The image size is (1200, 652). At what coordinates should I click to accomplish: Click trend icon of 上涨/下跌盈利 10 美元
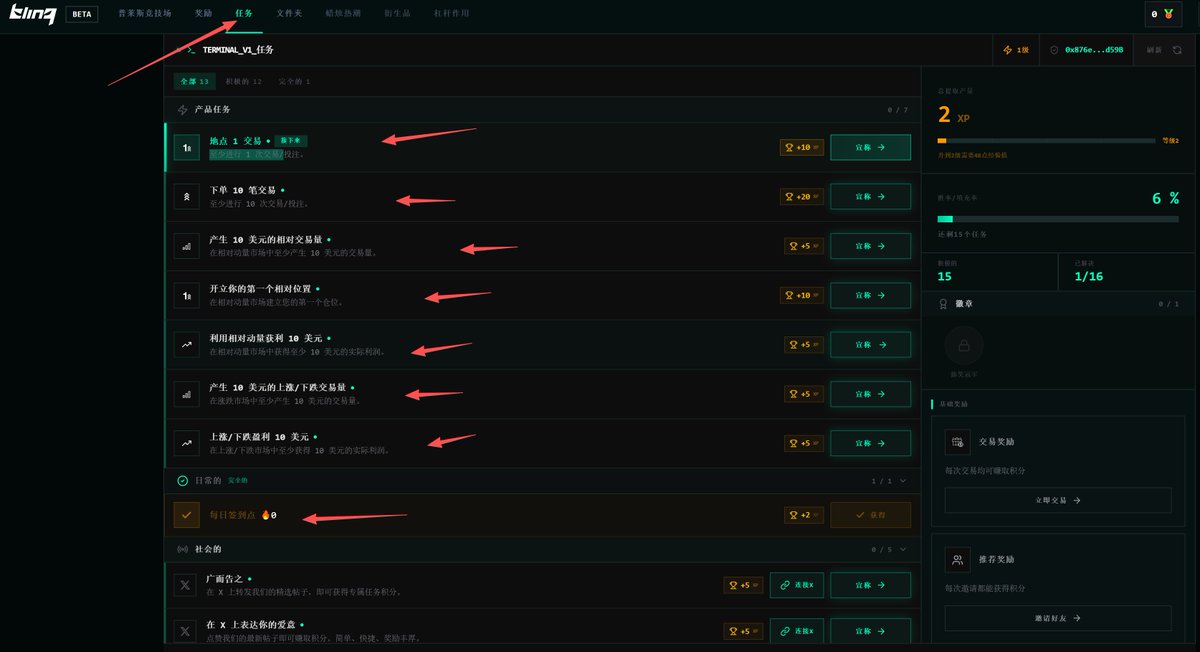click(x=186, y=442)
